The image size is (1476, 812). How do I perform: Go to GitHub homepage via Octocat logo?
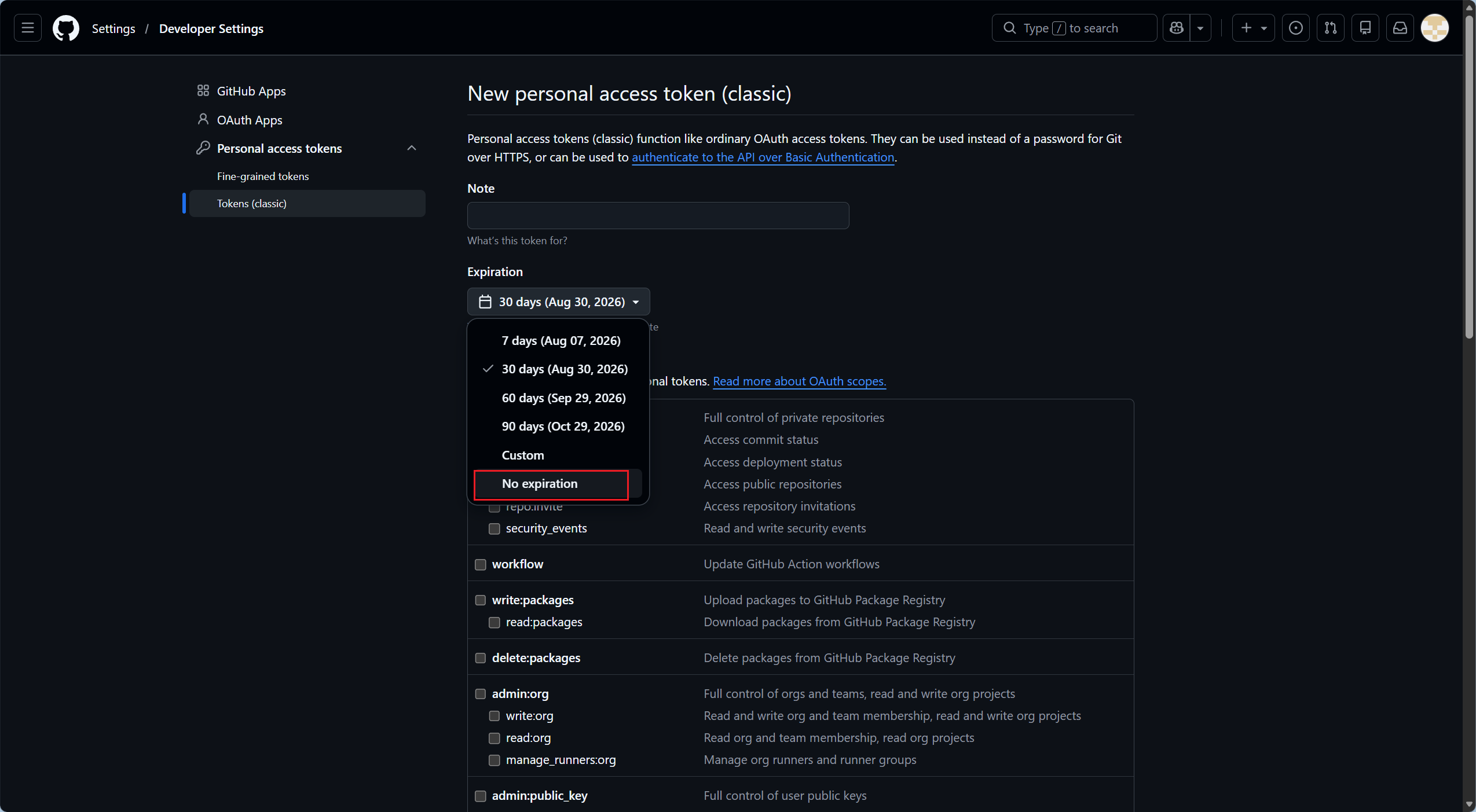(x=66, y=28)
